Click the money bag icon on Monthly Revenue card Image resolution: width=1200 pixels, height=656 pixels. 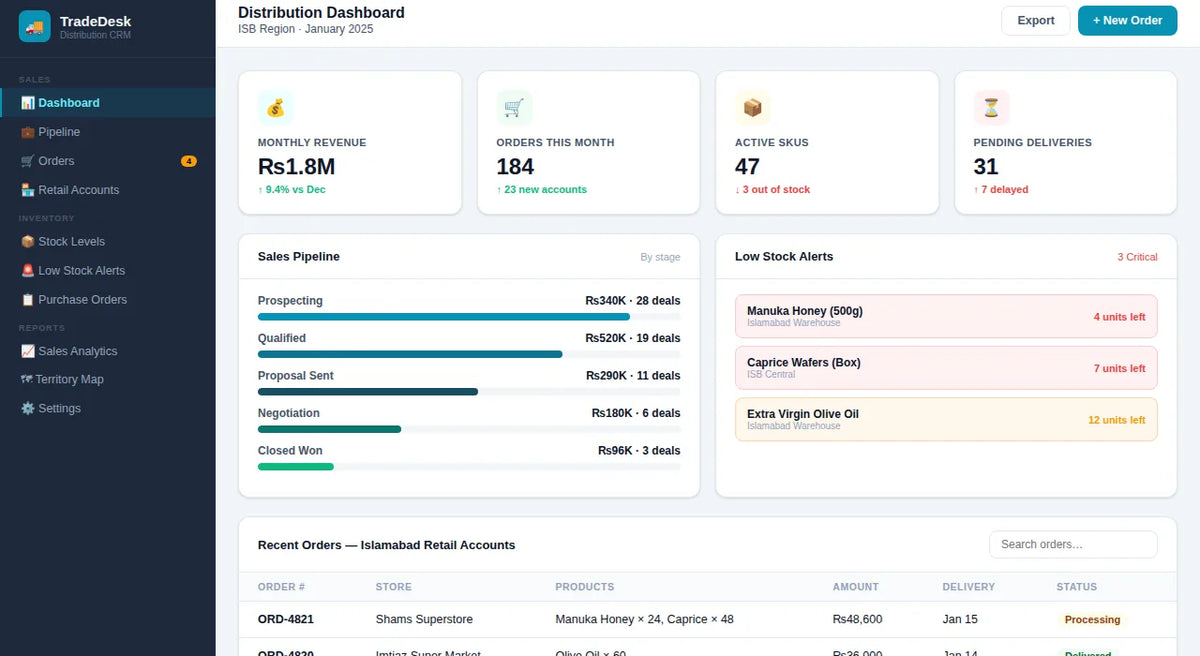275,108
